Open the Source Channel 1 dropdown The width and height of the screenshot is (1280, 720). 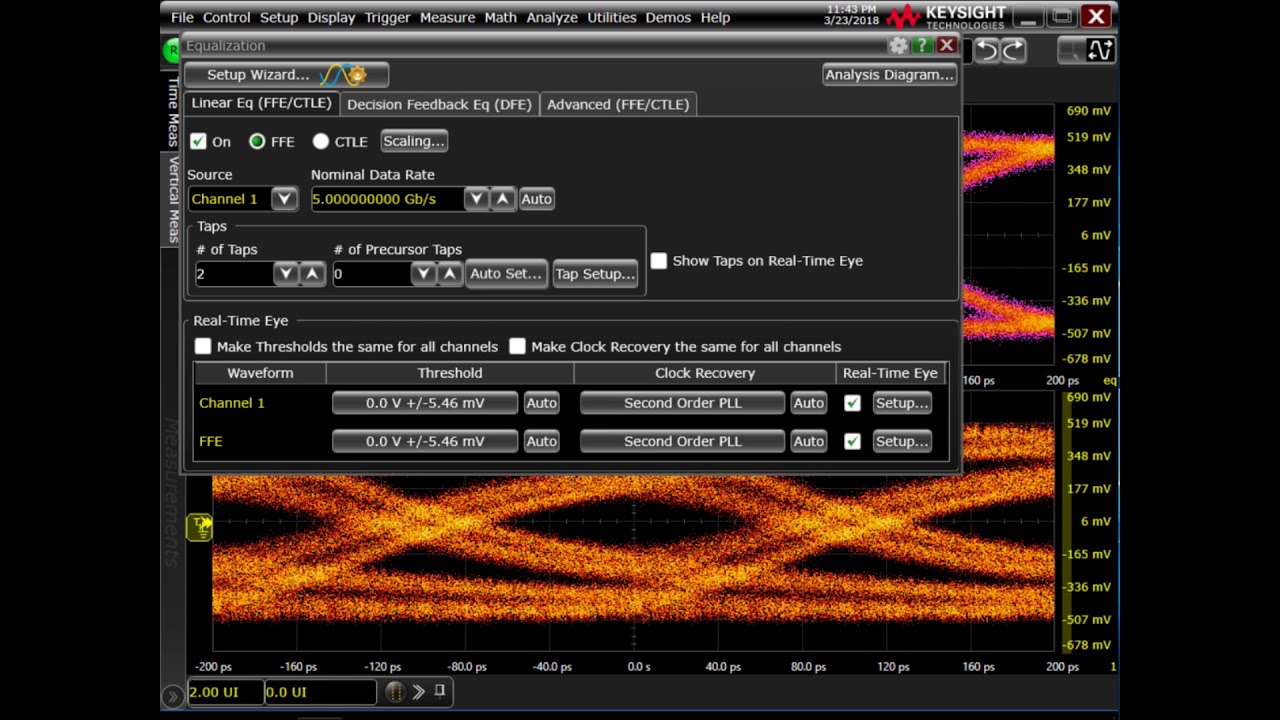pyautogui.click(x=284, y=199)
